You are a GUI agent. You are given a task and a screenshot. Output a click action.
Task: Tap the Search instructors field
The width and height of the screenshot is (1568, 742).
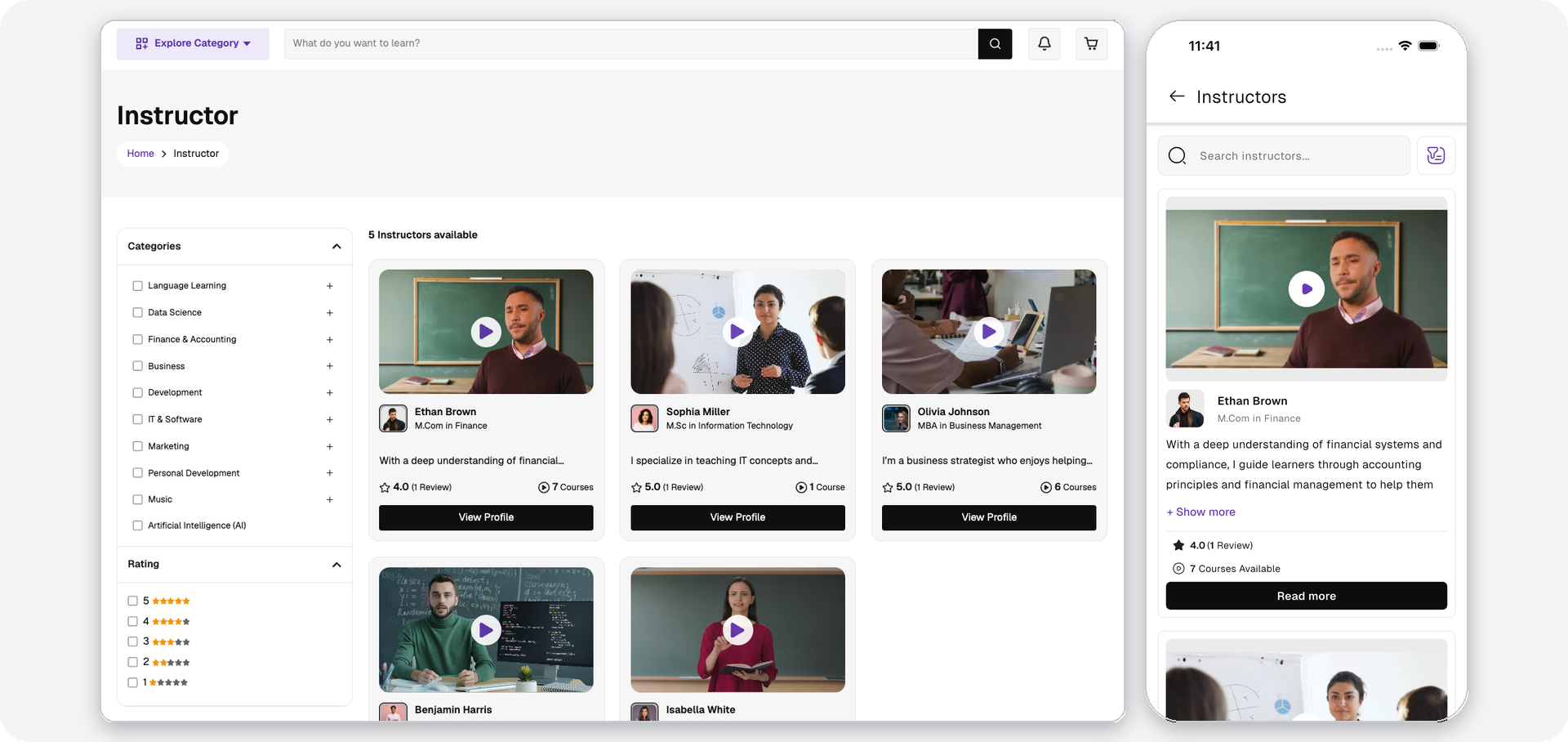(x=1284, y=155)
